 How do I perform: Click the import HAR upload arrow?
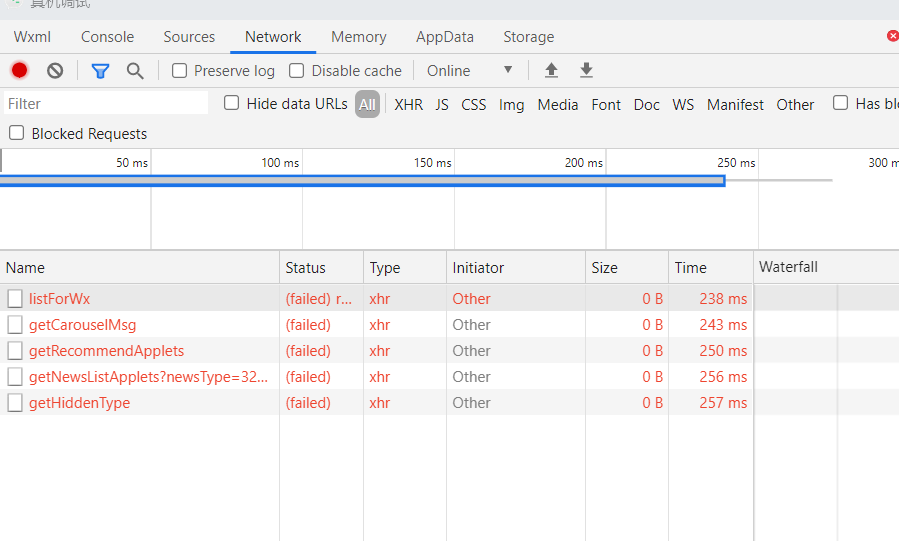[x=551, y=70]
